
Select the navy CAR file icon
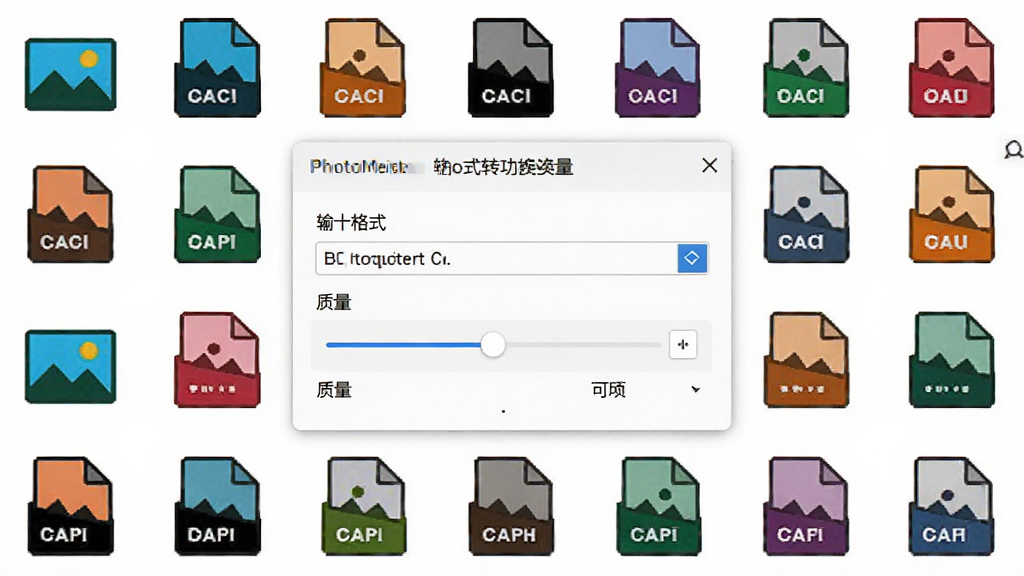tap(952, 506)
